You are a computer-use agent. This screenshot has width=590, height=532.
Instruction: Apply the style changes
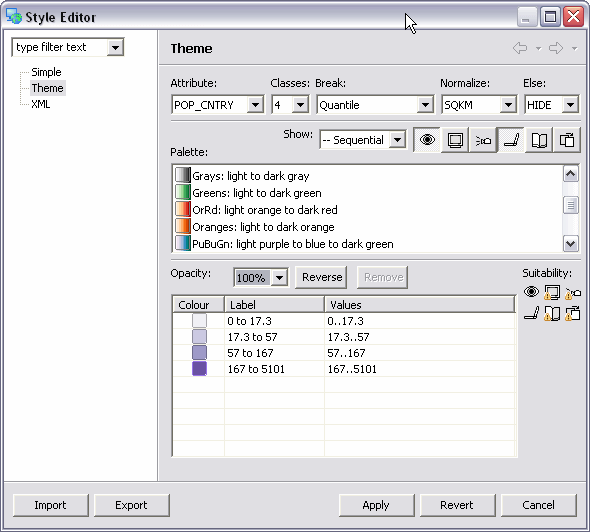(x=376, y=505)
